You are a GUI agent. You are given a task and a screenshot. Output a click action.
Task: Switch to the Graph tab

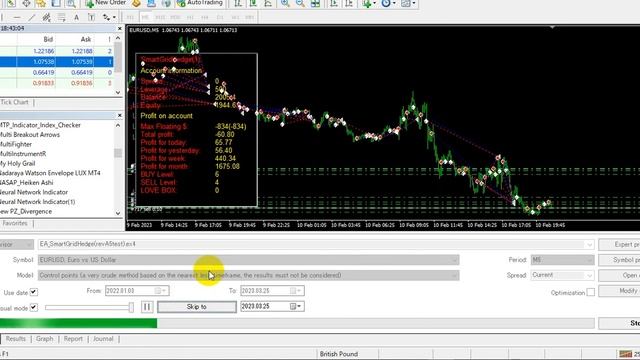44,339
